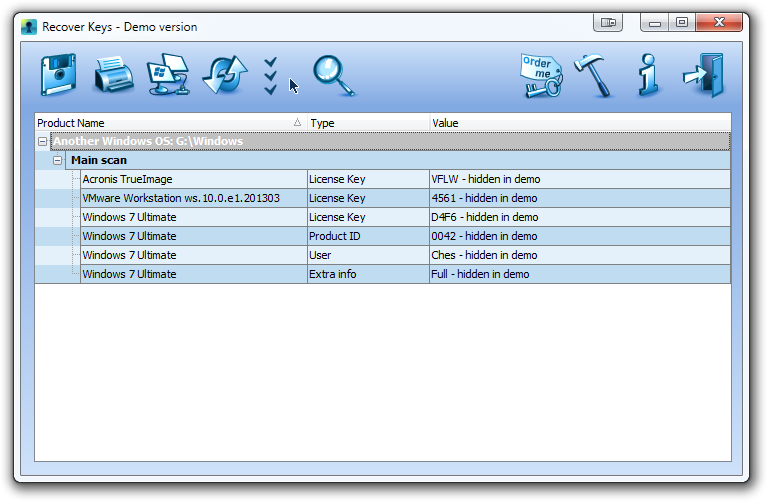768x502 pixels.
Task: Click the networked computers scan icon
Action: [168, 74]
